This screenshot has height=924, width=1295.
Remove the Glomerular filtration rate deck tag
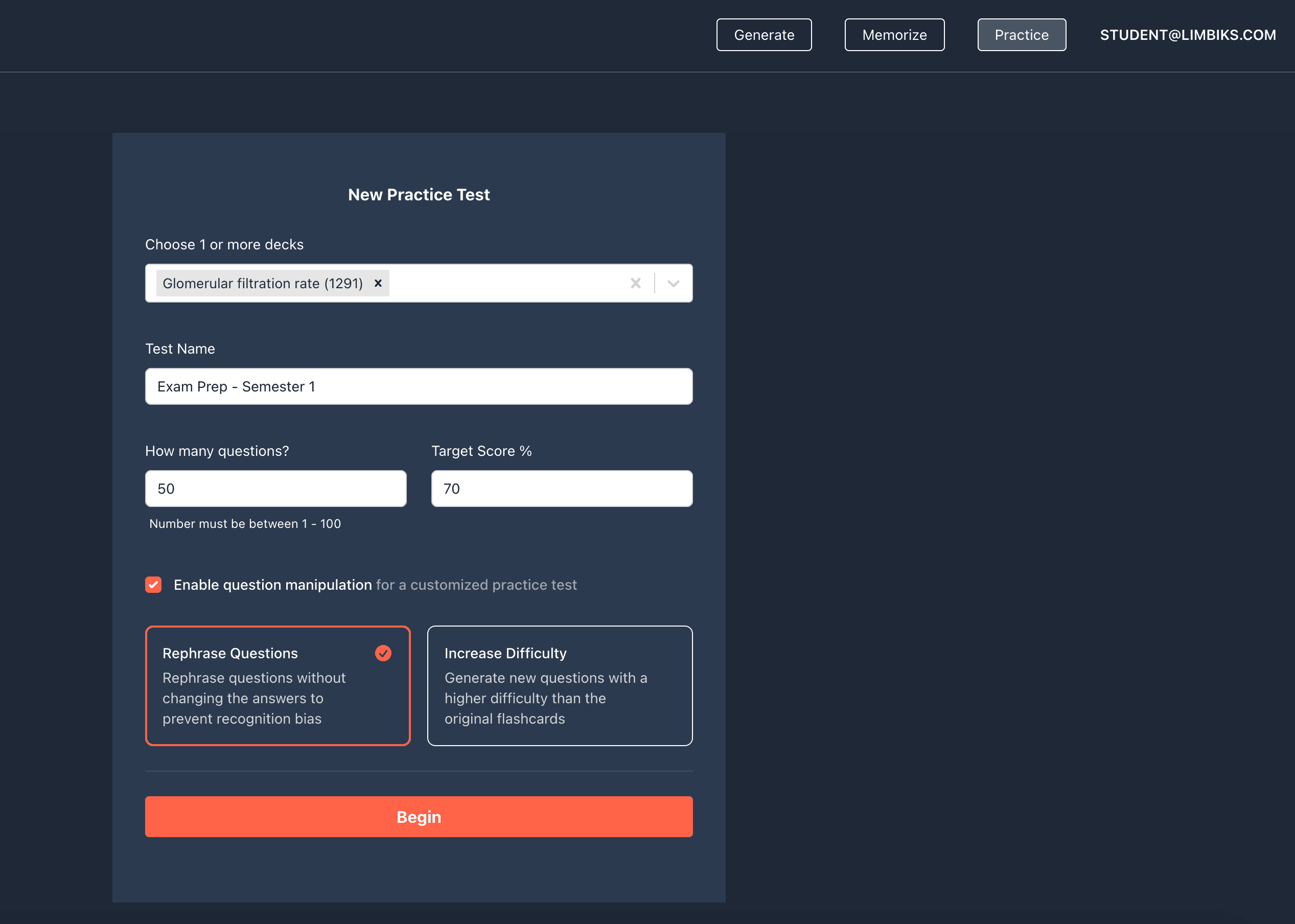pos(378,283)
